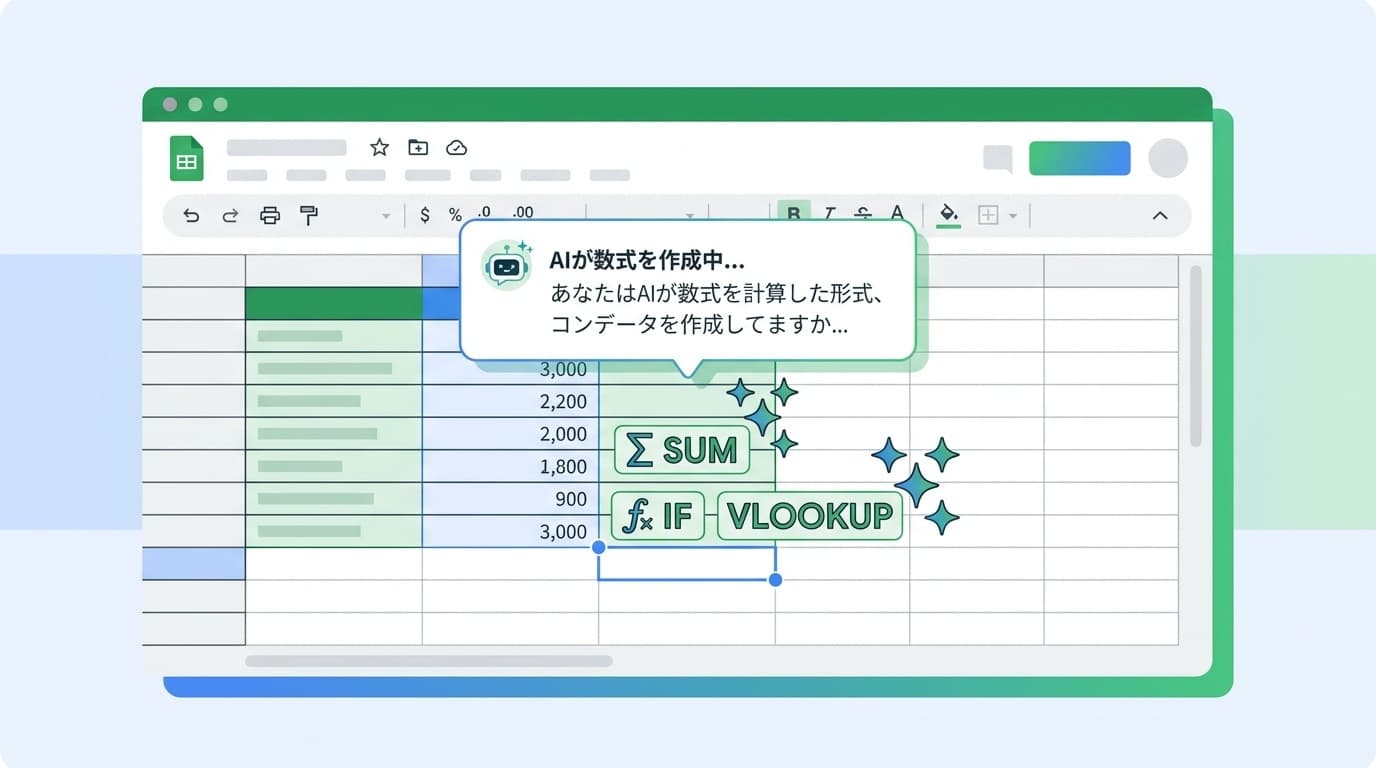Click the Google Sheets home icon
Image resolution: width=1376 pixels, height=768 pixels.
click(186, 157)
